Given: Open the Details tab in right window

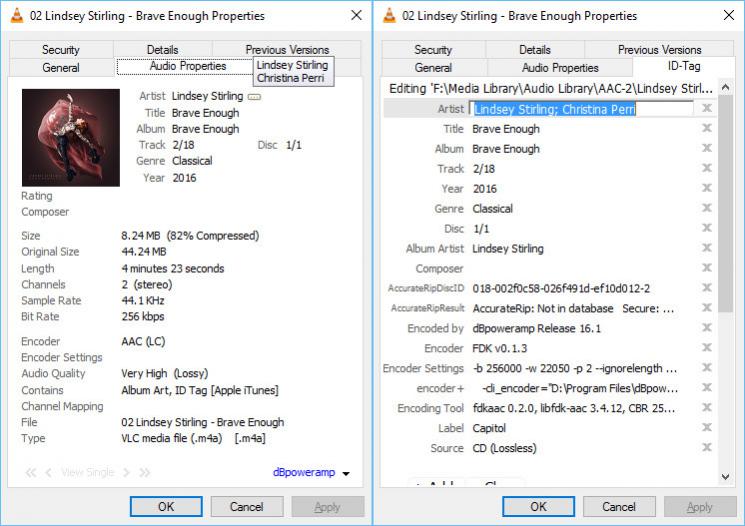Looking at the screenshot, I should pyautogui.click(x=535, y=50).
